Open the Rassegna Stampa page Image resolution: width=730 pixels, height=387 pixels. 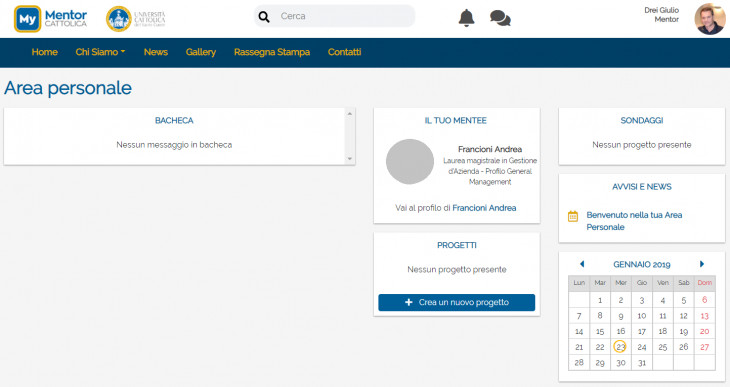(272, 52)
